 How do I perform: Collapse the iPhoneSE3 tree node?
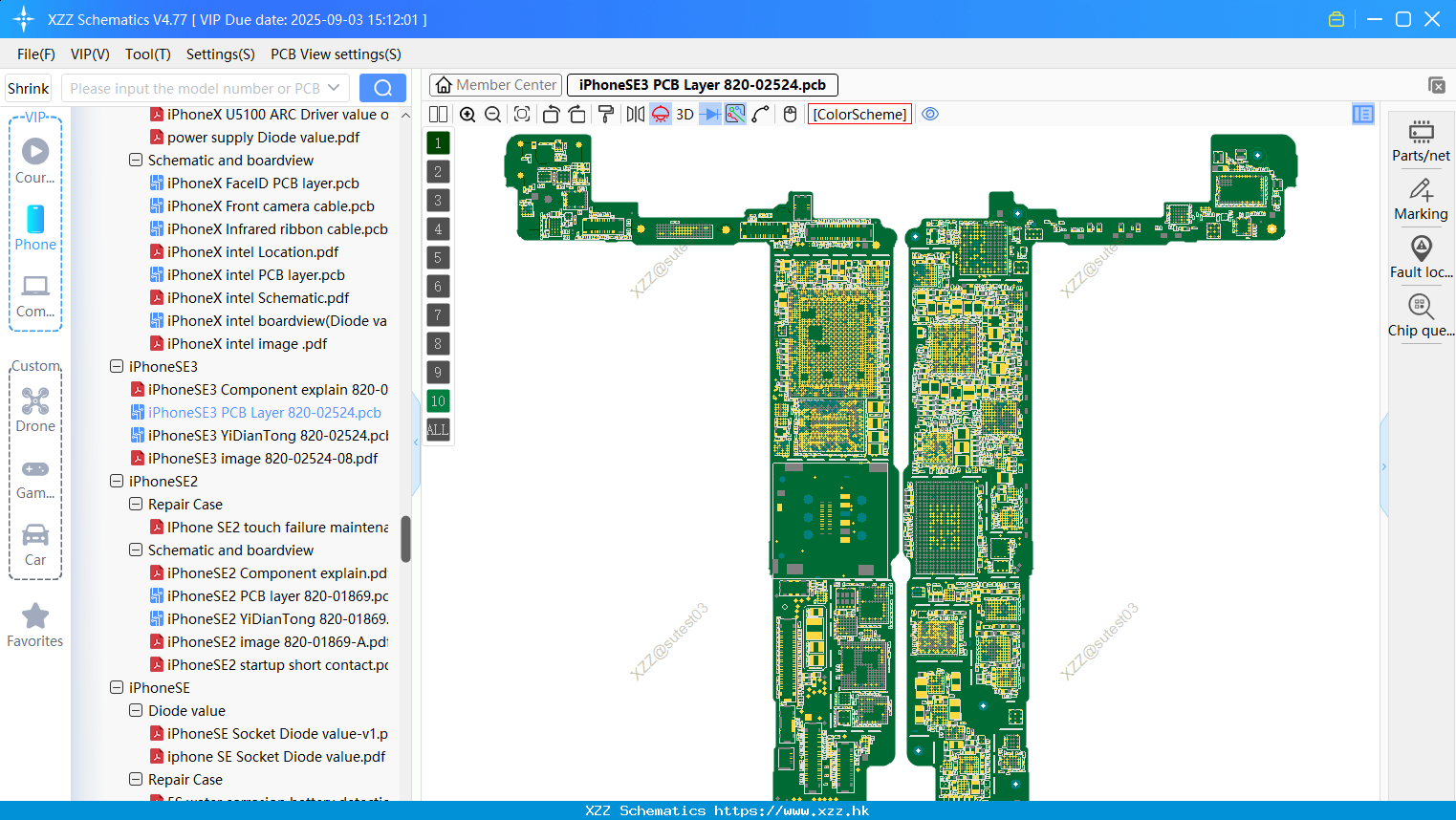[x=117, y=366]
